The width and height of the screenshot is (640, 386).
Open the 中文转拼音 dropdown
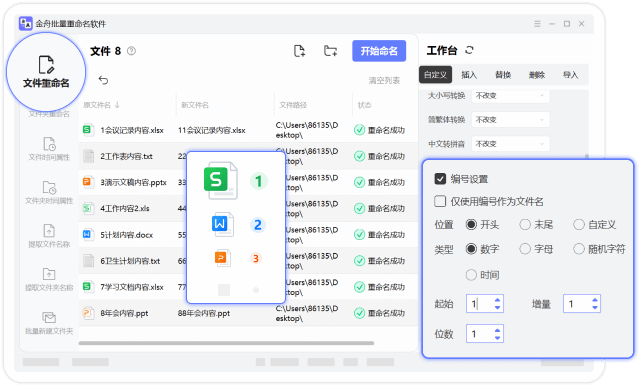[510, 144]
